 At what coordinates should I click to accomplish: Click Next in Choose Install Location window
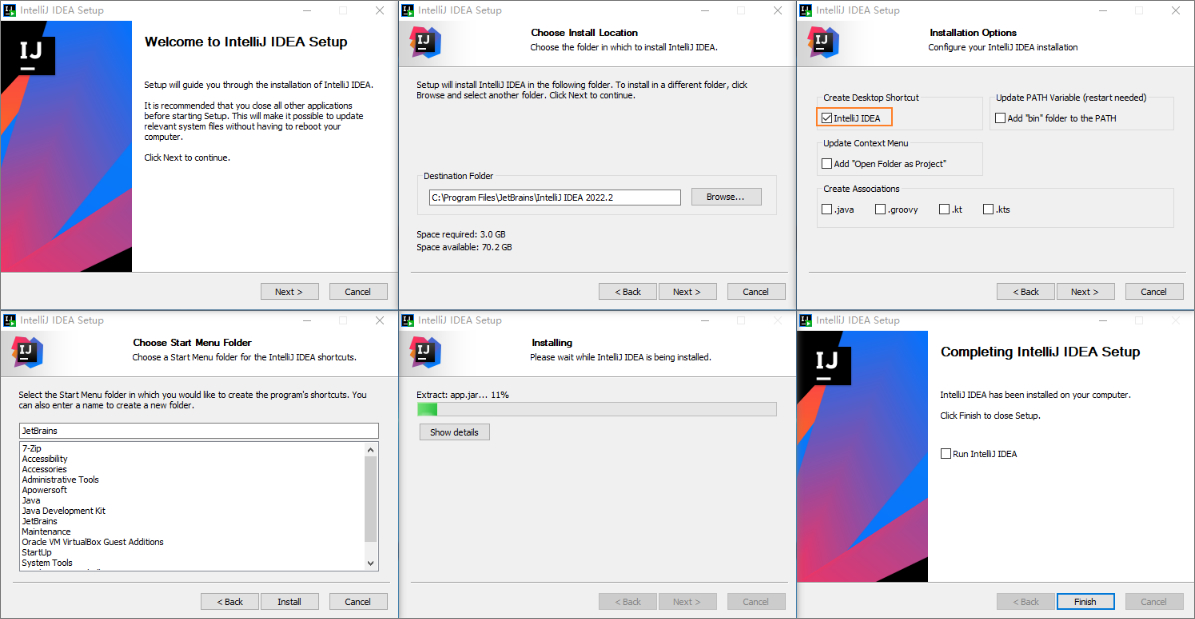(687, 291)
